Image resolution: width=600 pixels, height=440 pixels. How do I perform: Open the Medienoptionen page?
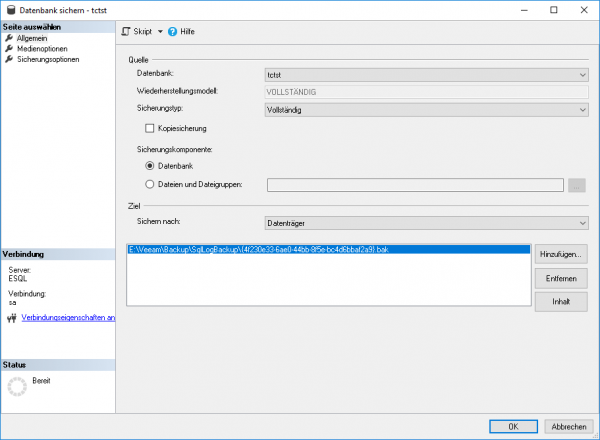click(x=44, y=48)
